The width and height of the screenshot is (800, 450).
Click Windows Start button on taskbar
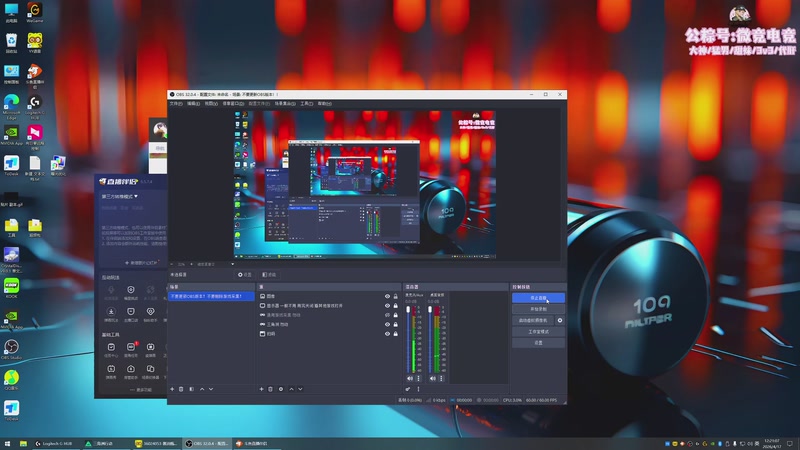click(7, 444)
